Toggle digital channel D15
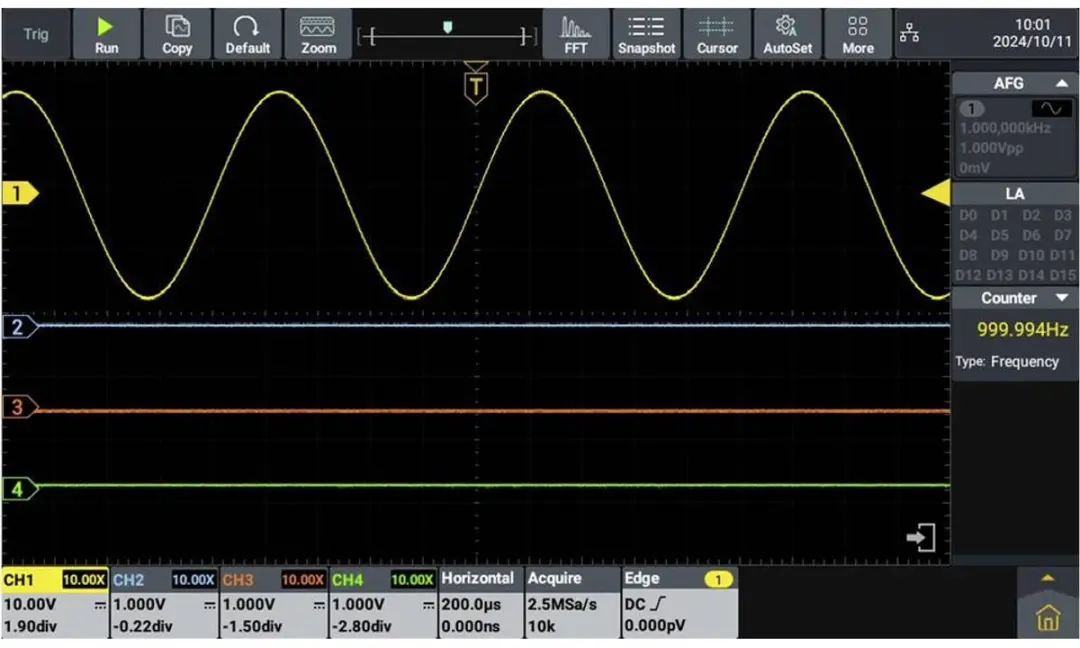This screenshot has width=1080, height=648. [x=1063, y=275]
